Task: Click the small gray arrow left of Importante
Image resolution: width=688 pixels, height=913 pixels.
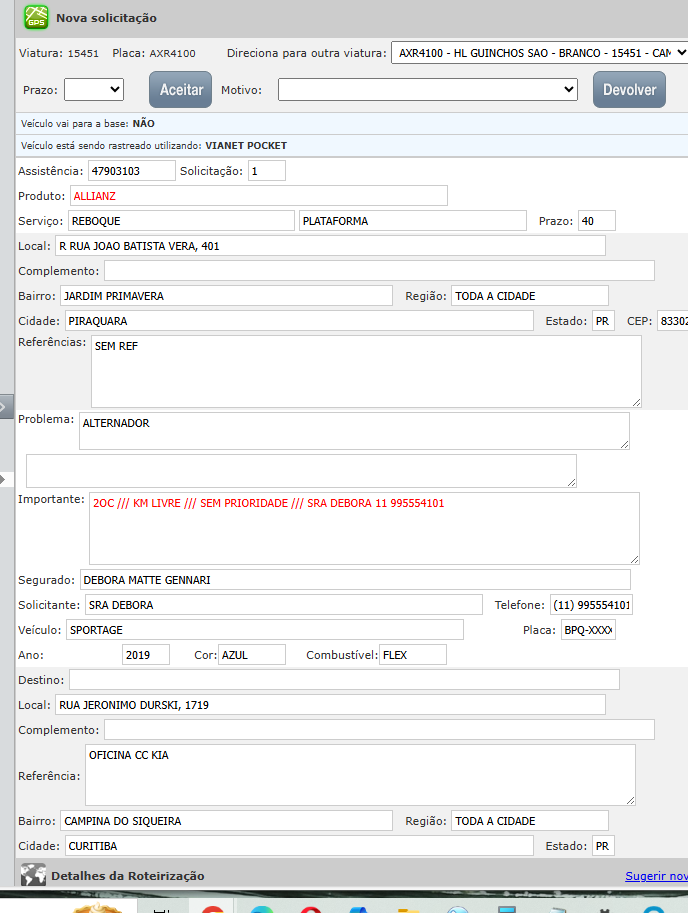Action: [x=5, y=479]
